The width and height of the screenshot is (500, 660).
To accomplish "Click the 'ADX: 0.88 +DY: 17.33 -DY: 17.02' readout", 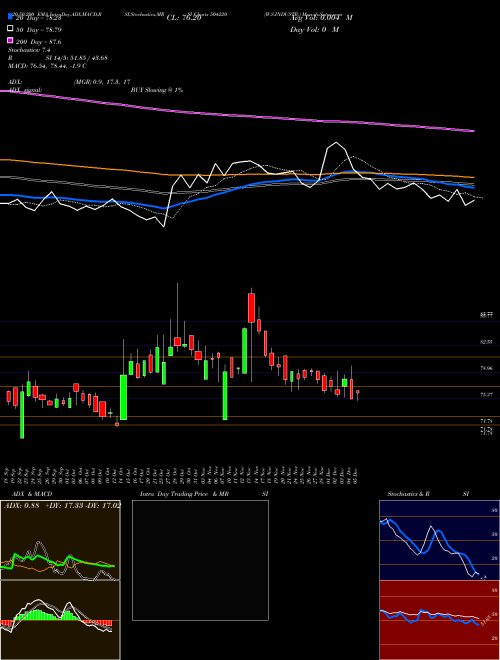I will click(x=62, y=505).
